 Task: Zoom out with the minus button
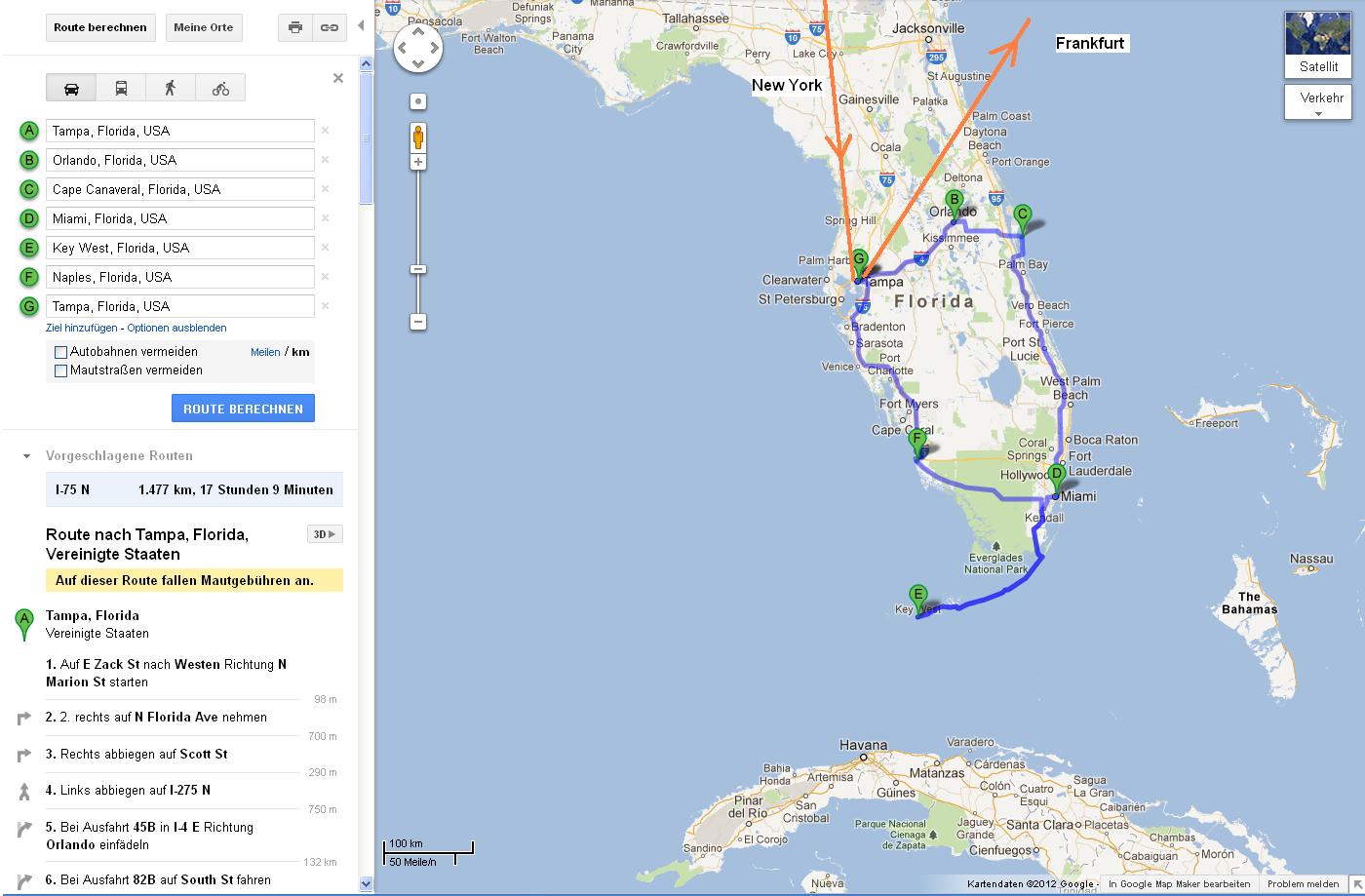[x=418, y=322]
